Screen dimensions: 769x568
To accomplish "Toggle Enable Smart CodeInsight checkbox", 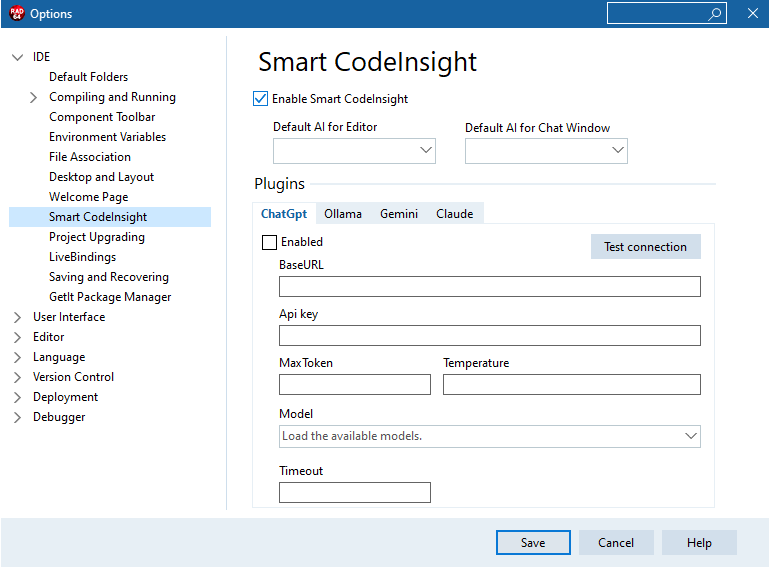I will (x=260, y=99).
